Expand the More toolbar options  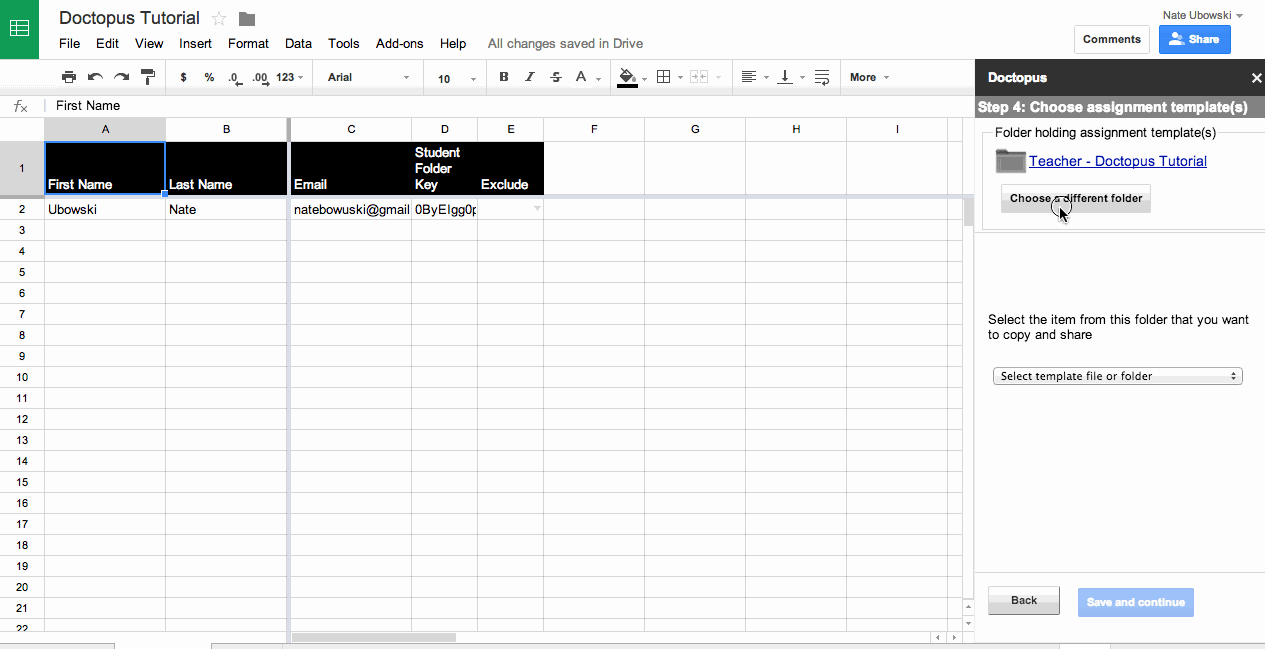pyautogui.click(x=869, y=77)
